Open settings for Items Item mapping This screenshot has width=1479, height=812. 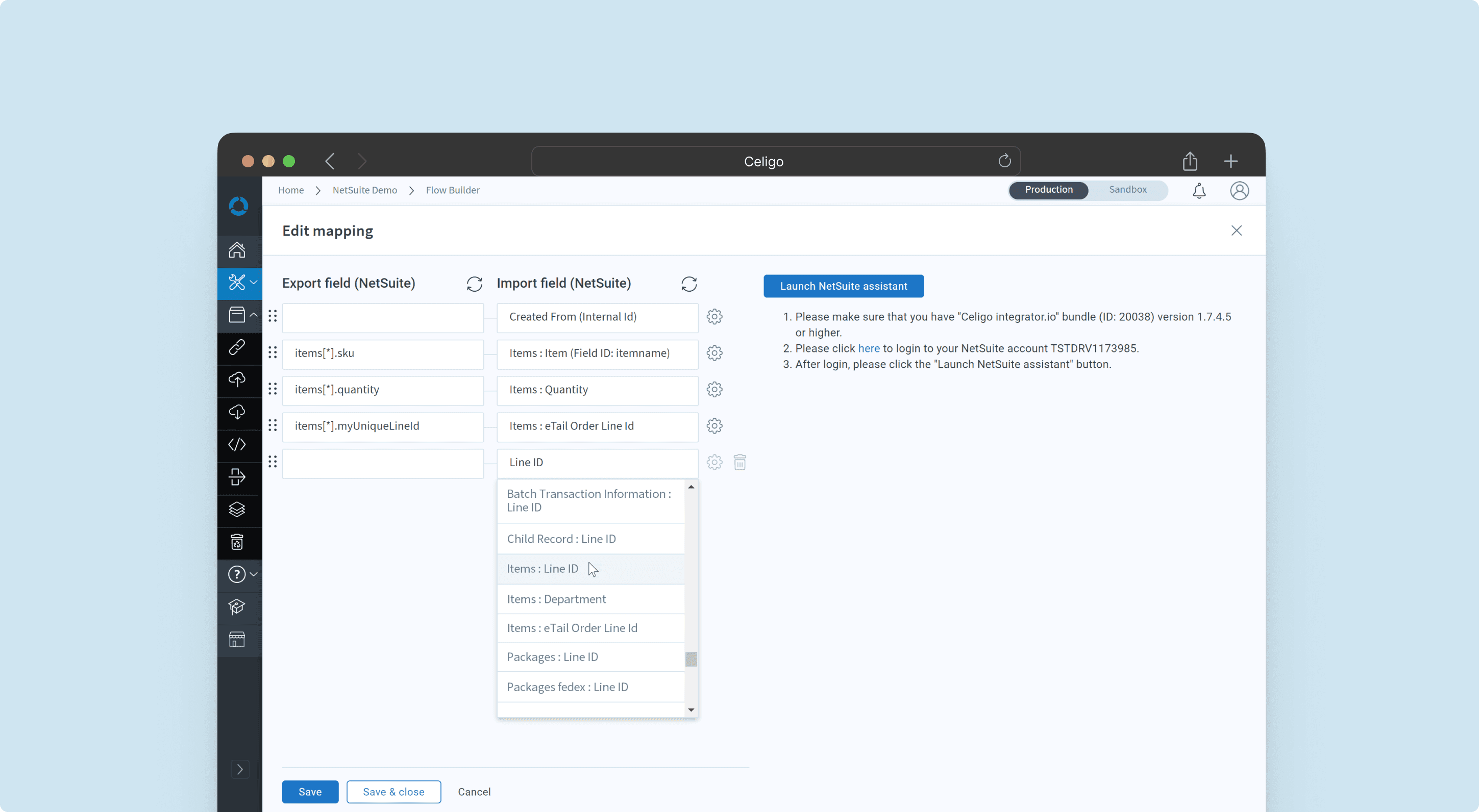pos(714,353)
